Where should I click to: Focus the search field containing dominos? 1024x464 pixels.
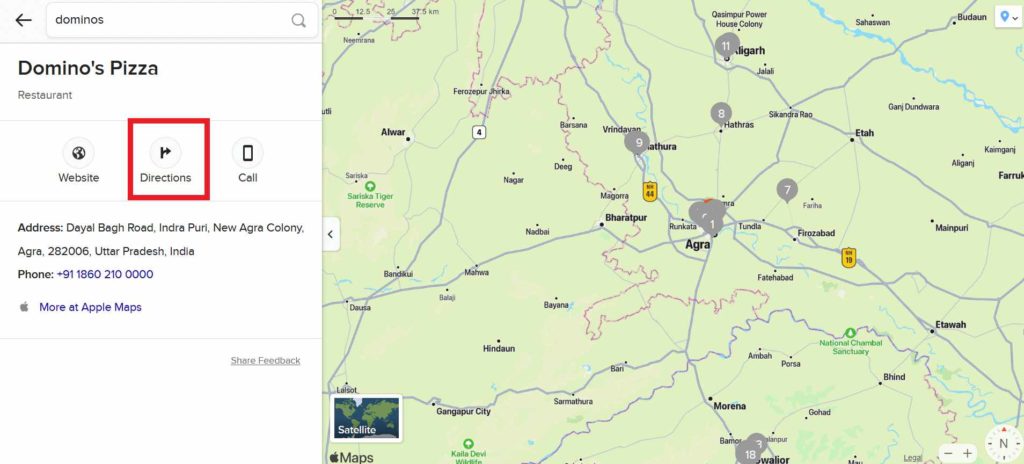pyautogui.click(x=182, y=20)
